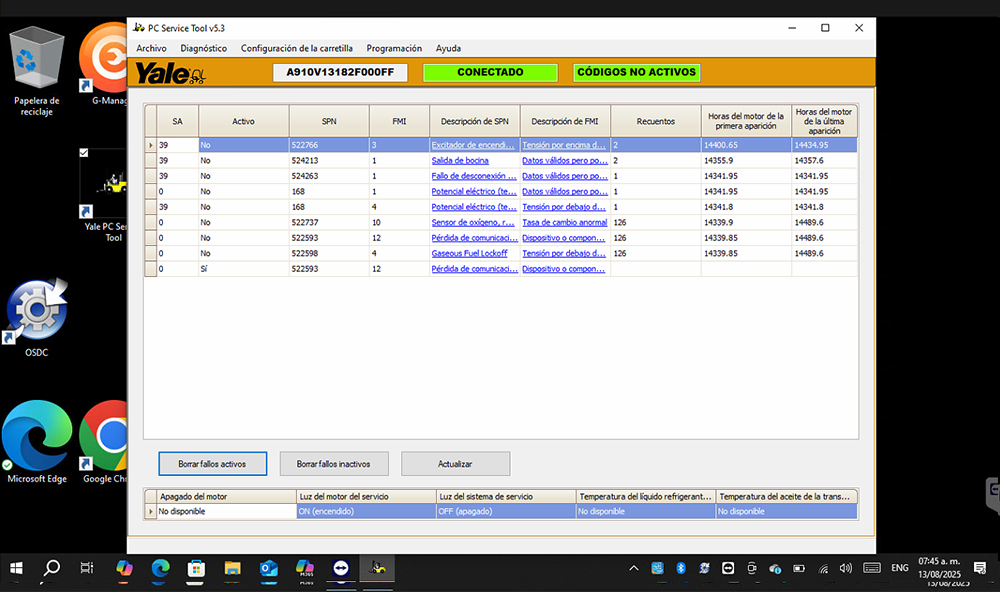Select SPN cell 522598
This screenshot has width=1000, height=592.
[x=329, y=253]
